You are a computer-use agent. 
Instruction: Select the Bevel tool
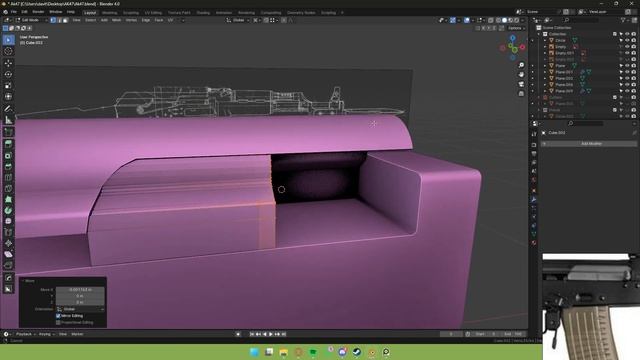[x=8, y=167]
